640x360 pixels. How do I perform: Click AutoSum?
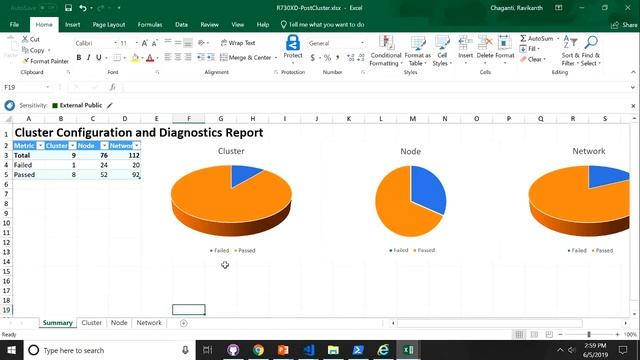[x=537, y=38]
